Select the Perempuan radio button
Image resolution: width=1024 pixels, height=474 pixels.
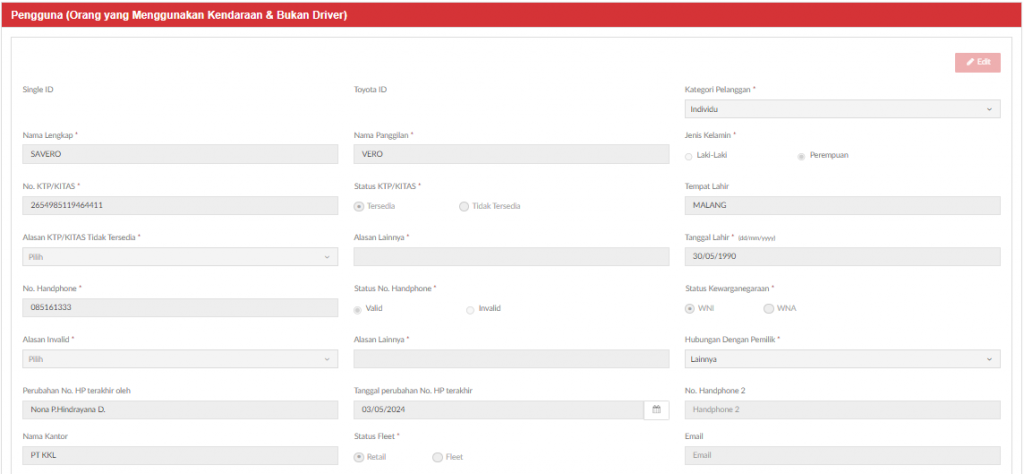(x=801, y=156)
